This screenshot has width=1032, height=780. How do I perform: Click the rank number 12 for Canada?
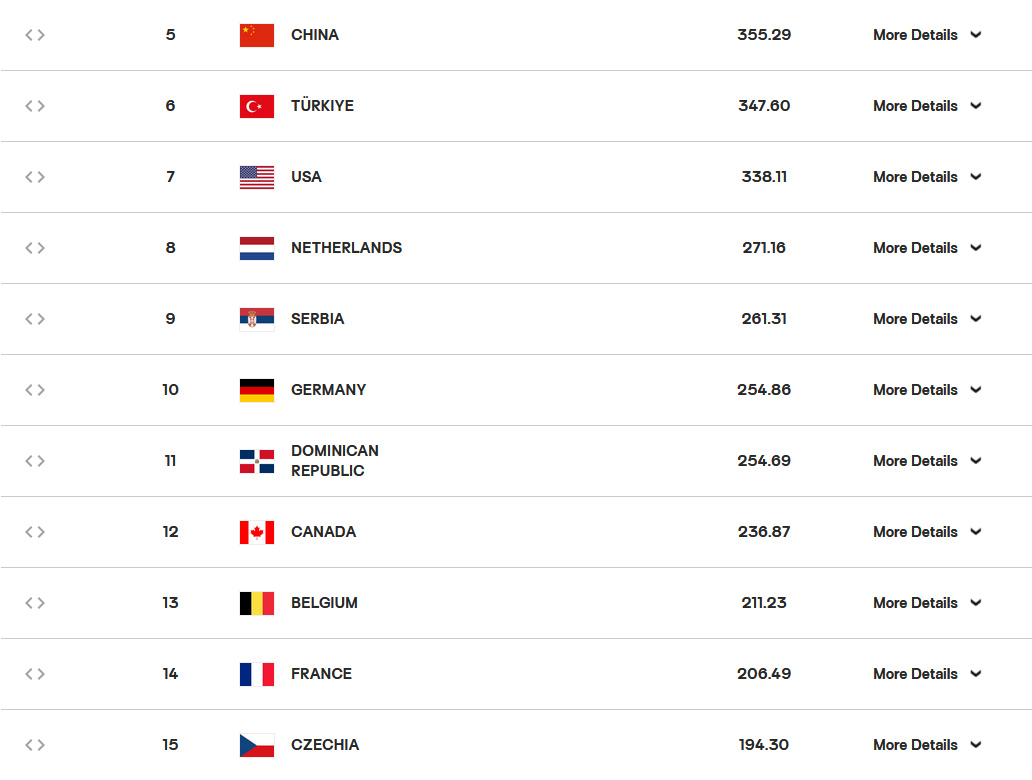click(x=170, y=532)
